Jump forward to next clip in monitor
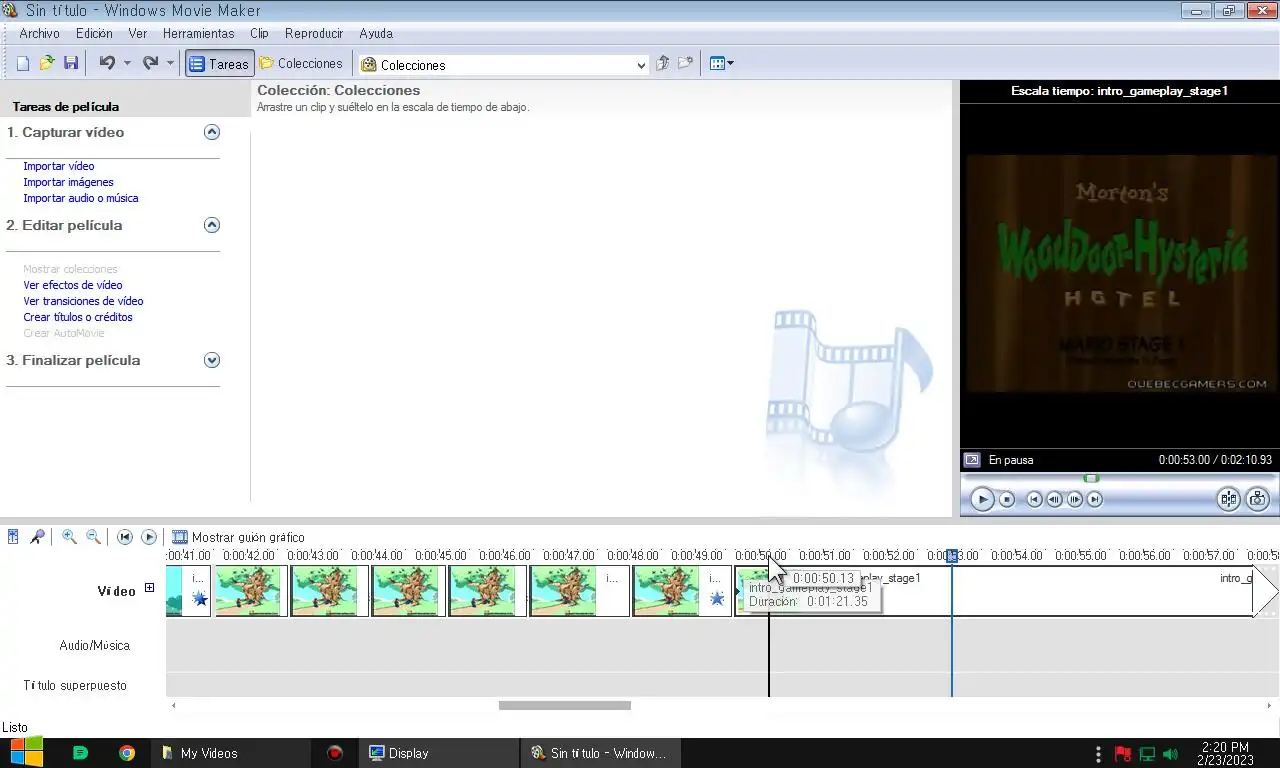 coord(1095,499)
